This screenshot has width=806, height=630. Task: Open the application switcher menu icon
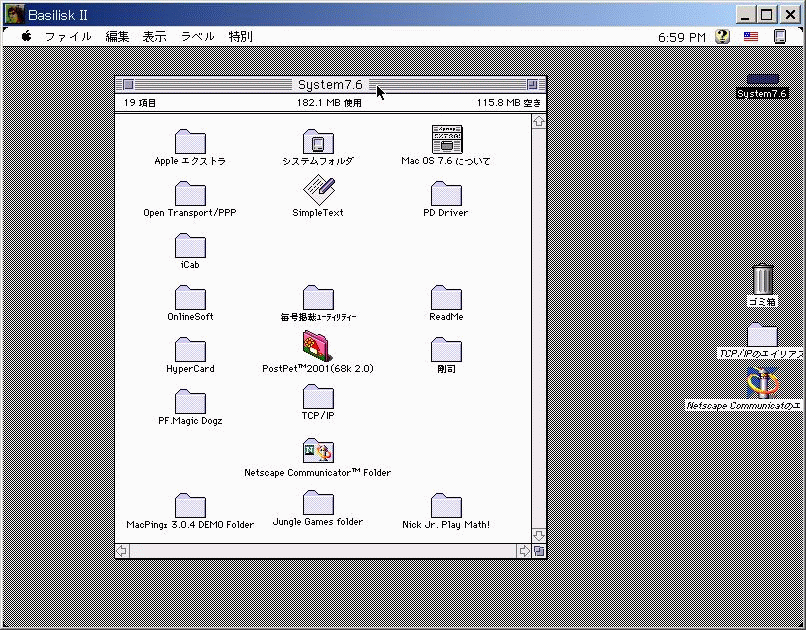[x=780, y=36]
